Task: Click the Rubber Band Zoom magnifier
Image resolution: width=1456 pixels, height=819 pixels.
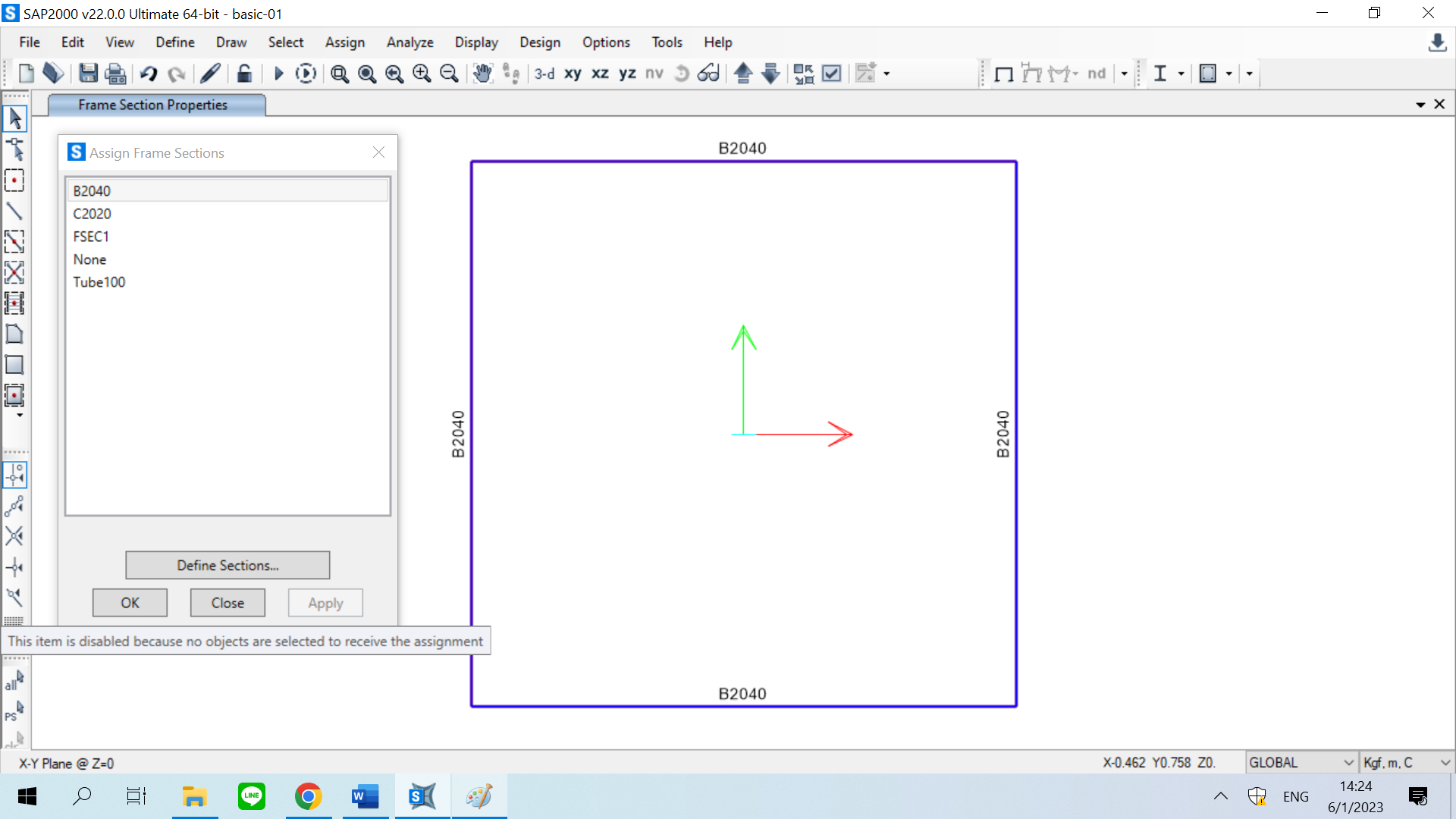Action: [x=340, y=74]
